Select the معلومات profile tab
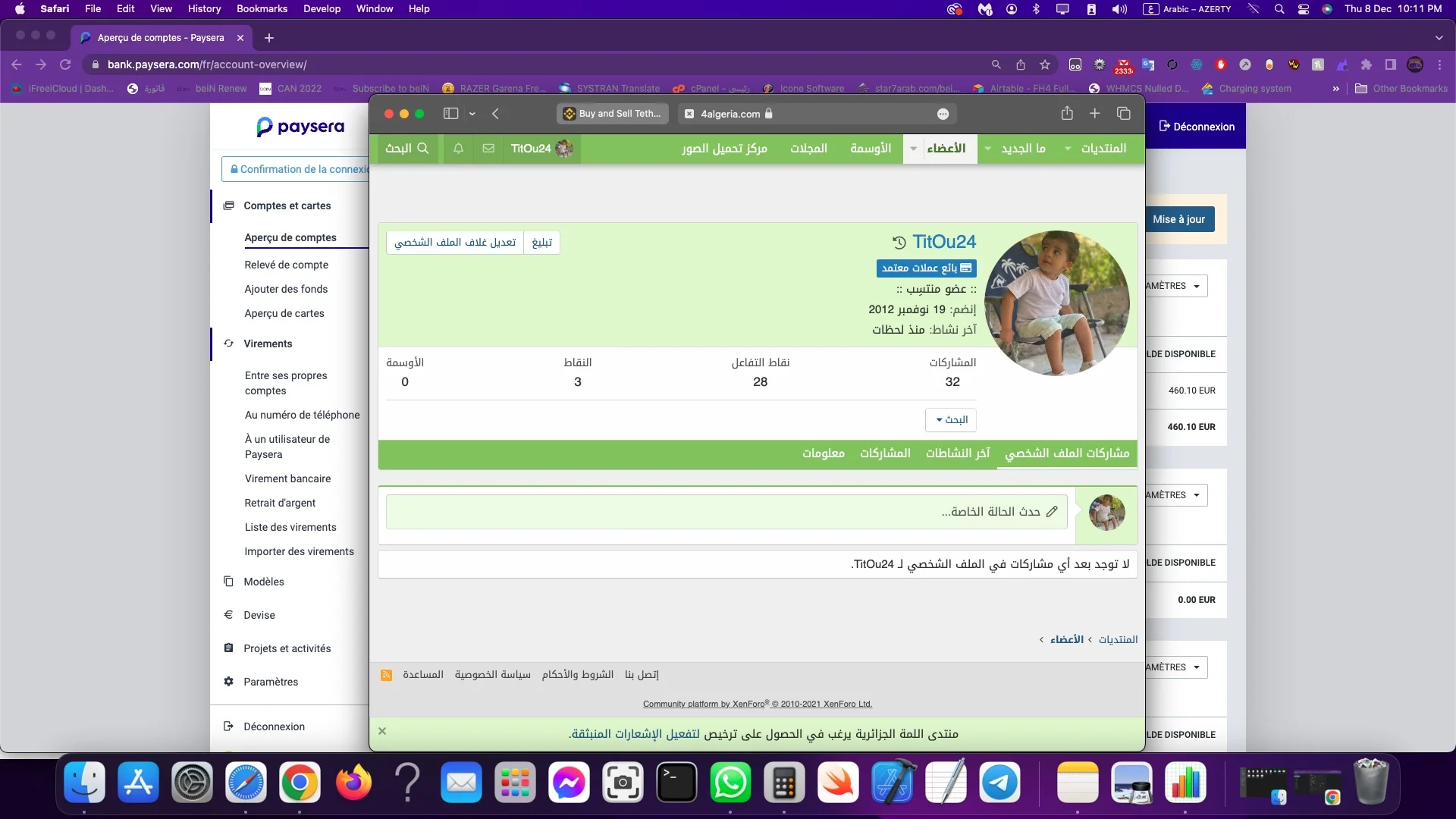 pyautogui.click(x=824, y=453)
